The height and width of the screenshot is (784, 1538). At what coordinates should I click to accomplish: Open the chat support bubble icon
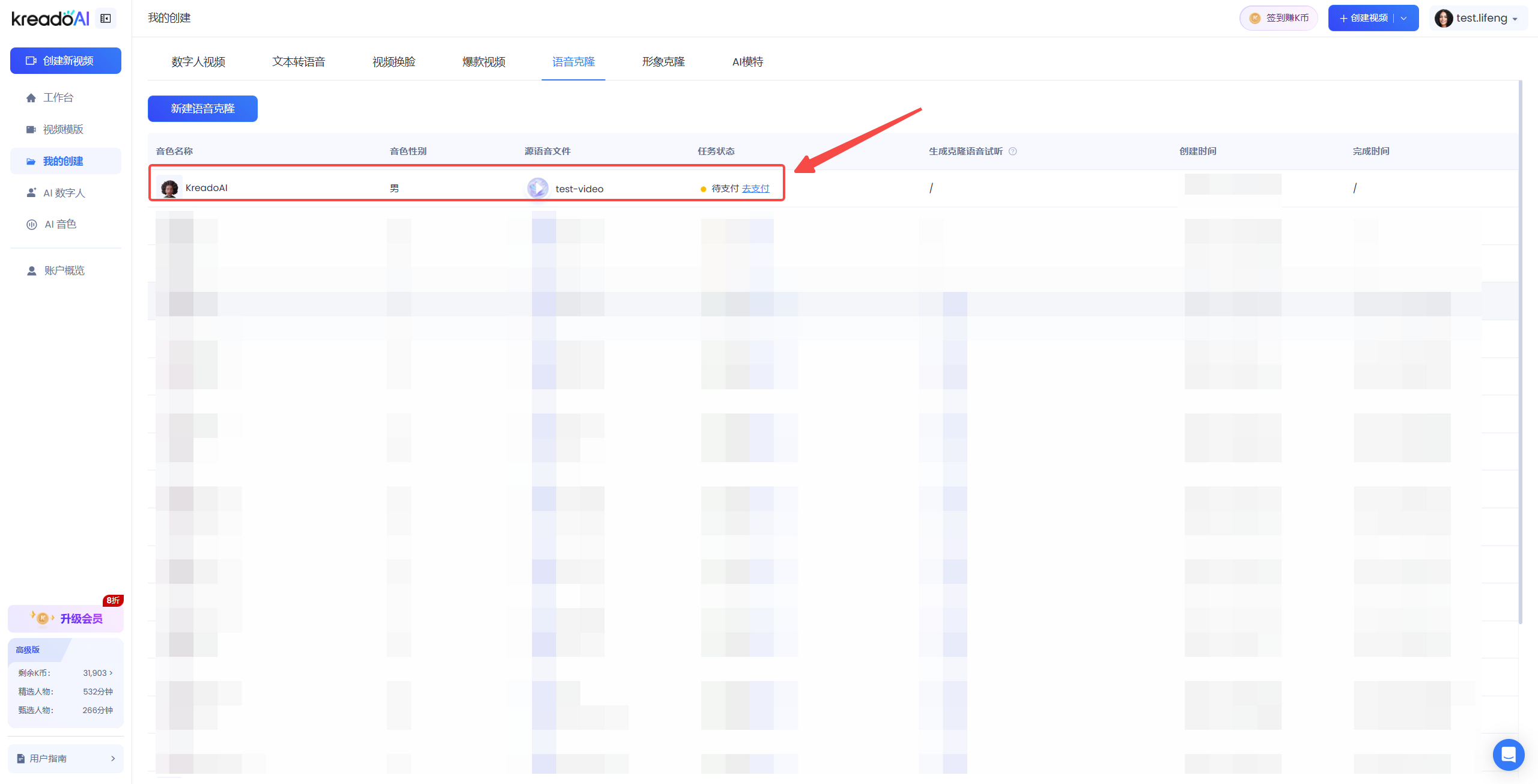click(x=1508, y=755)
